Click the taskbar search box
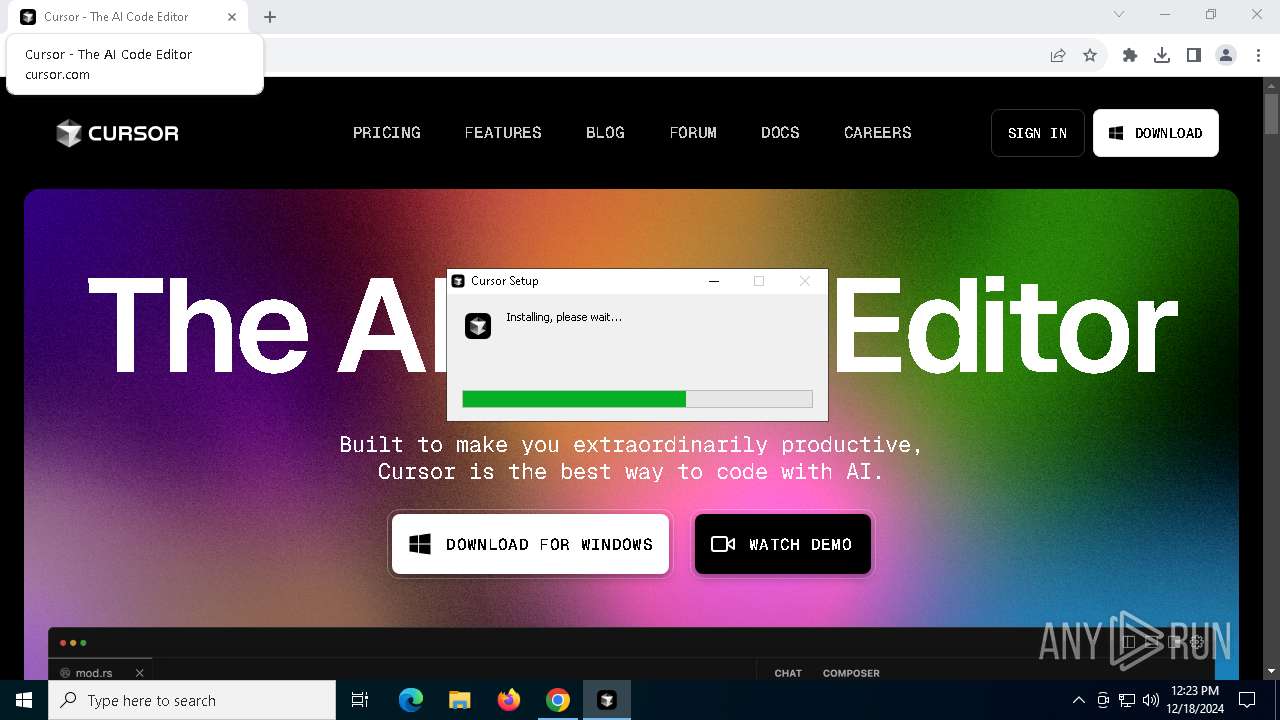The height and width of the screenshot is (720, 1280). point(192,700)
